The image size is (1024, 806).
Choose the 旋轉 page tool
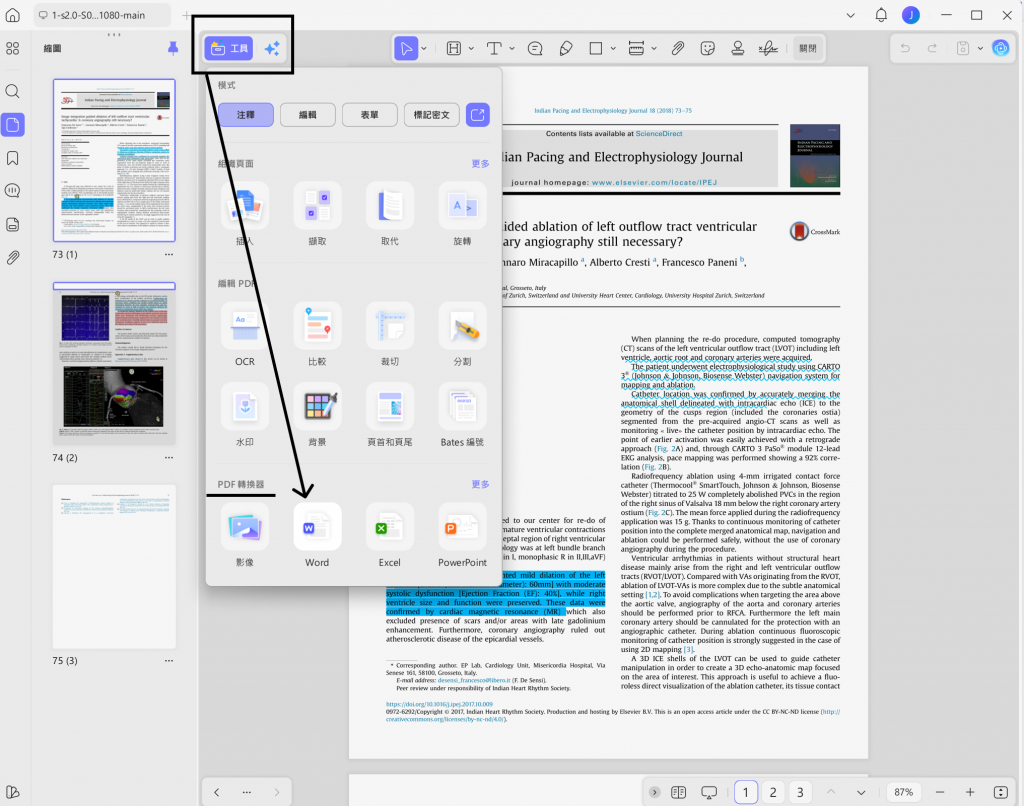(462, 215)
